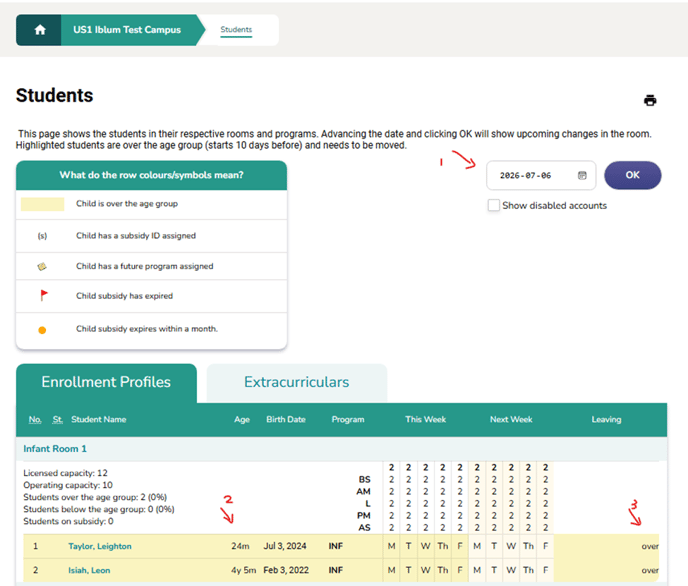Image resolution: width=688 pixels, height=586 pixels.
Task: Click the subsidy ID (s) symbol
Action: click(42, 236)
